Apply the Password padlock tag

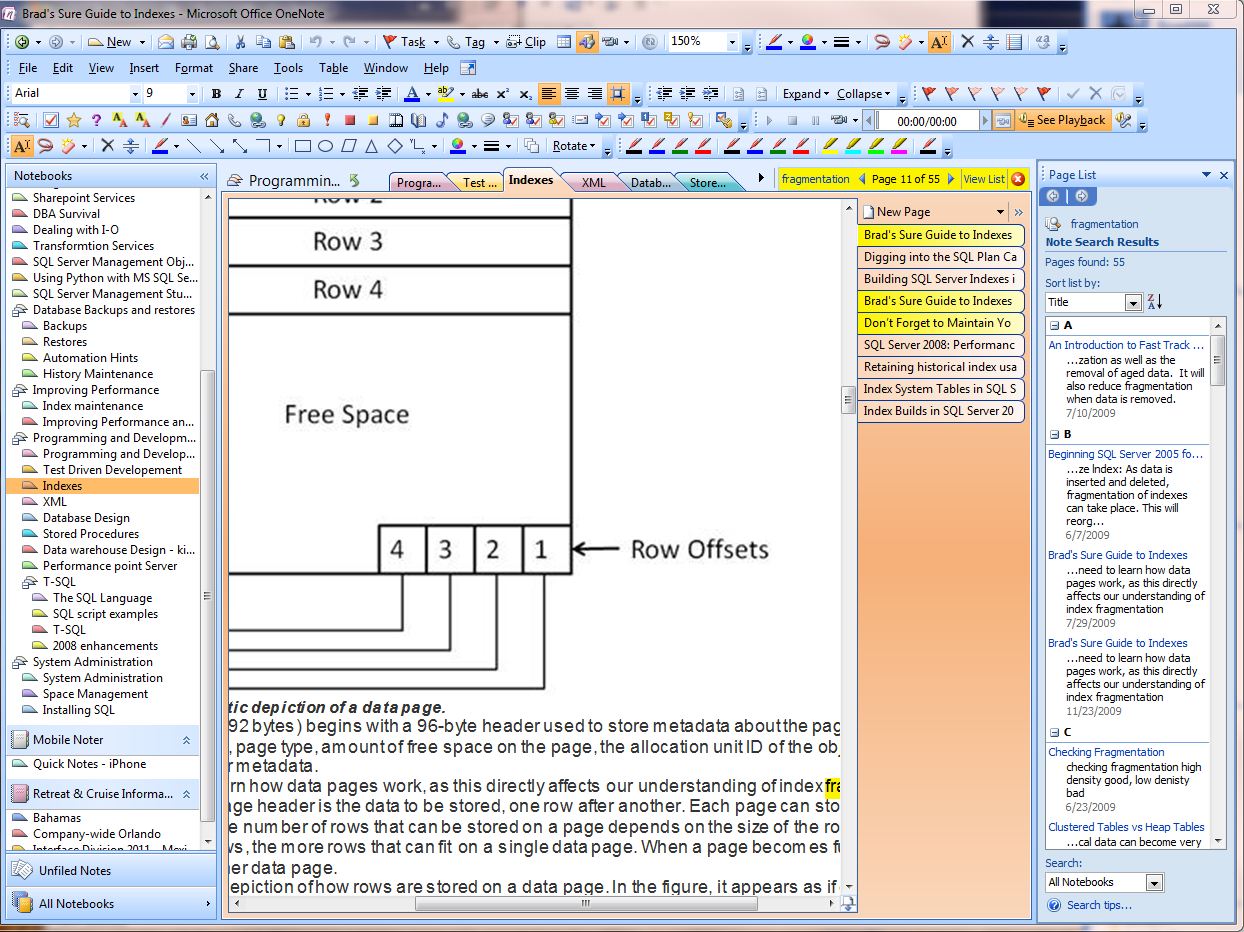click(304, 120)
